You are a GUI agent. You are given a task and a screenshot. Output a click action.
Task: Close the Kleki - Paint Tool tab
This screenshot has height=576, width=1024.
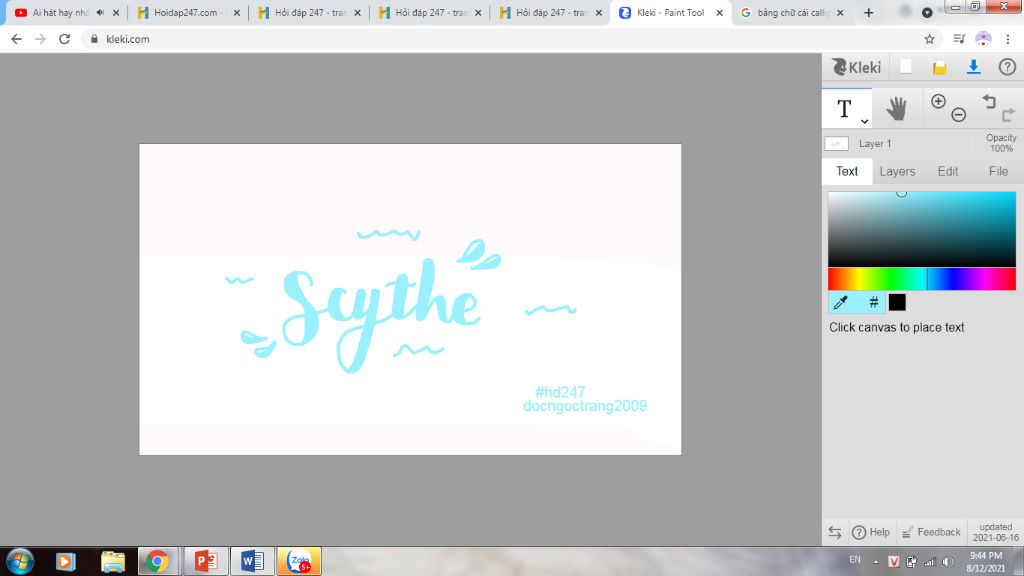tap(719, 12)
